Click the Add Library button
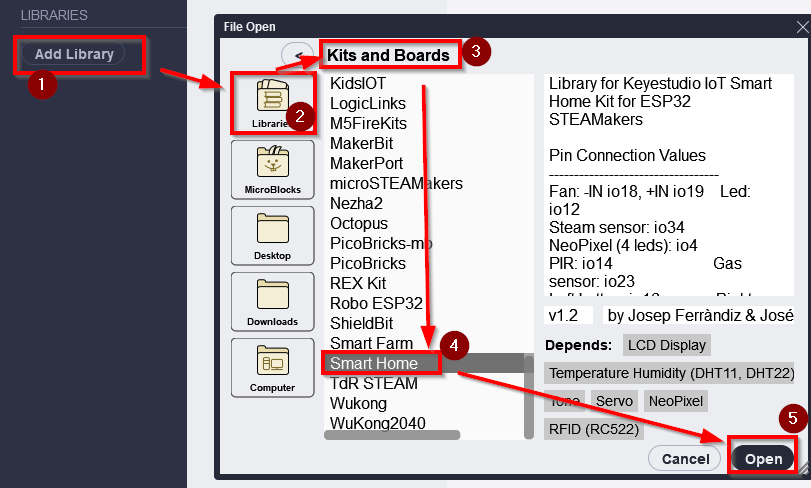This screenshot has width=811, height=488. pos(74,54)
